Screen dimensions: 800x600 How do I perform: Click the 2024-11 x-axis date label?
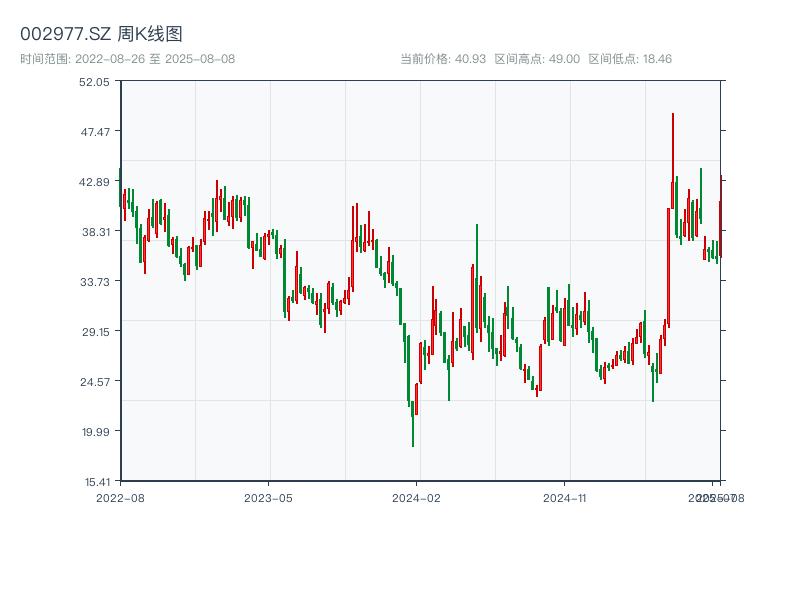coord(565,497)
